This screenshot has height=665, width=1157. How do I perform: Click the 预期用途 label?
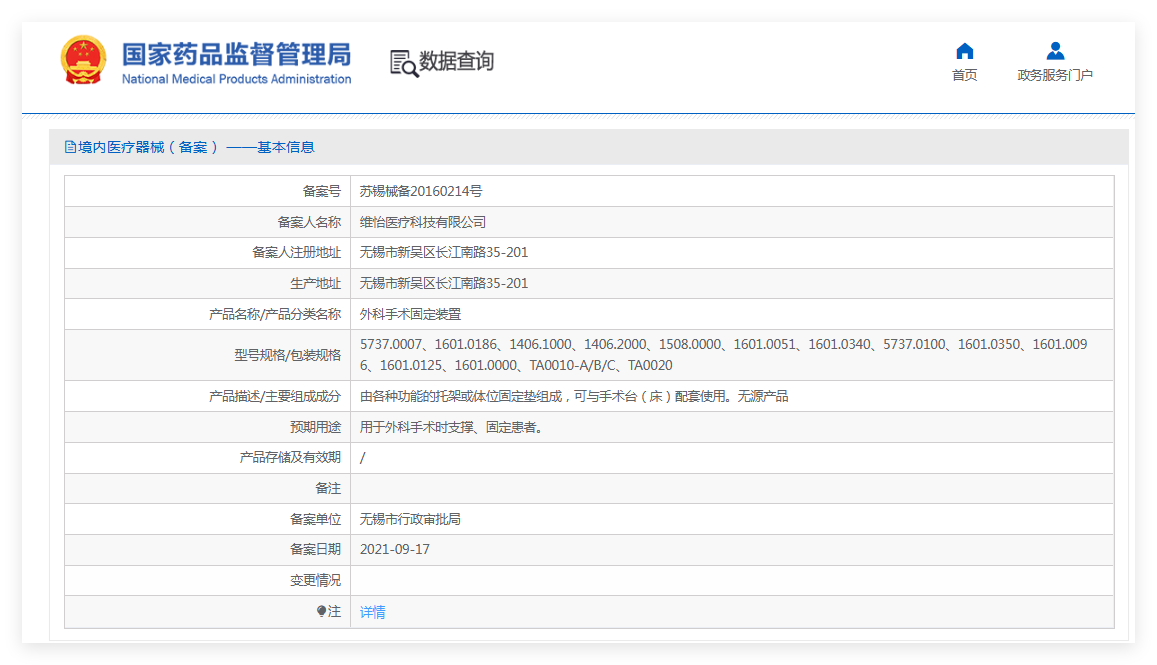tap(316, 427)
